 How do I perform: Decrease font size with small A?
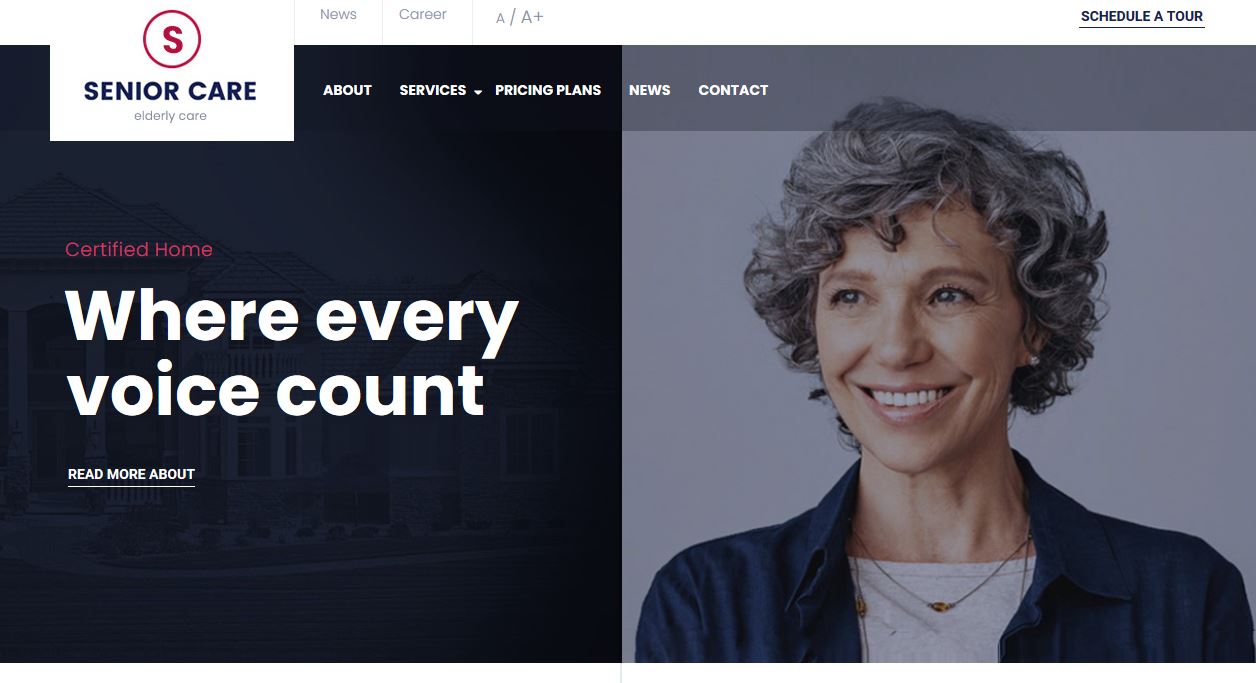click(x=501, y=18)
